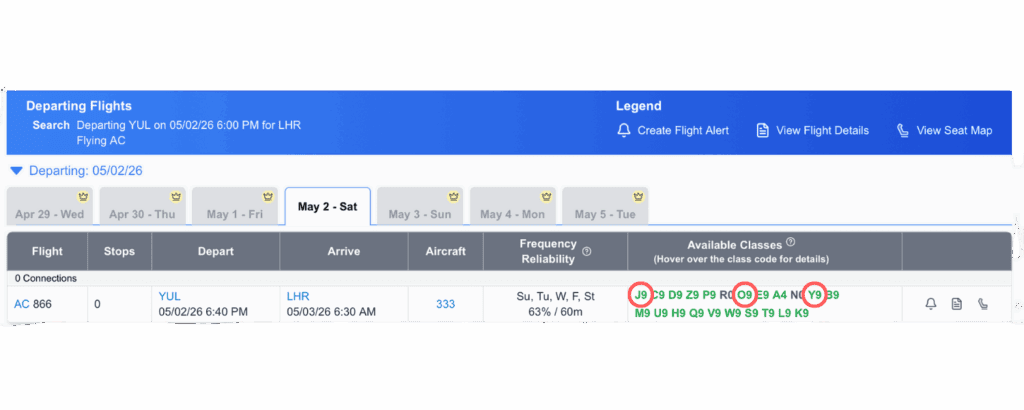The height and width of the screenshot is (410, 1024).
Task: Open flight details document icon for AC 866
Action: 957,303
